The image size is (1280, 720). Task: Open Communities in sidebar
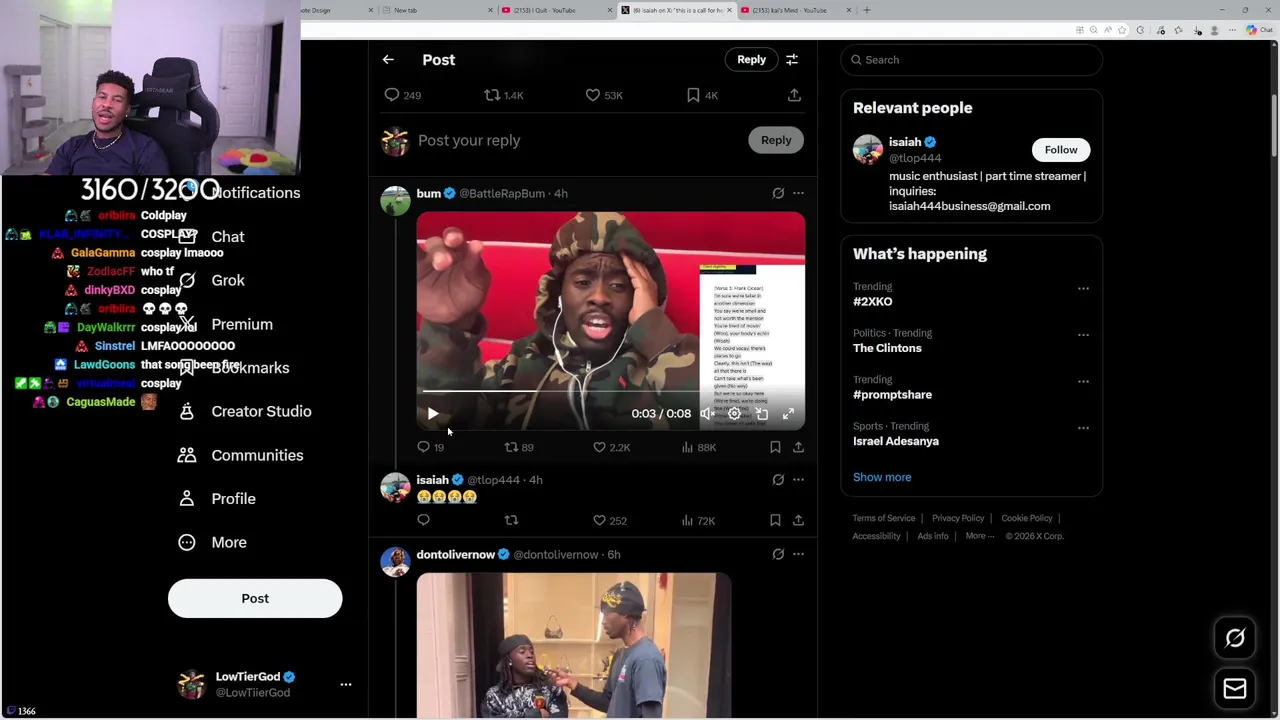pyautogui.click(x=240, y=455)
